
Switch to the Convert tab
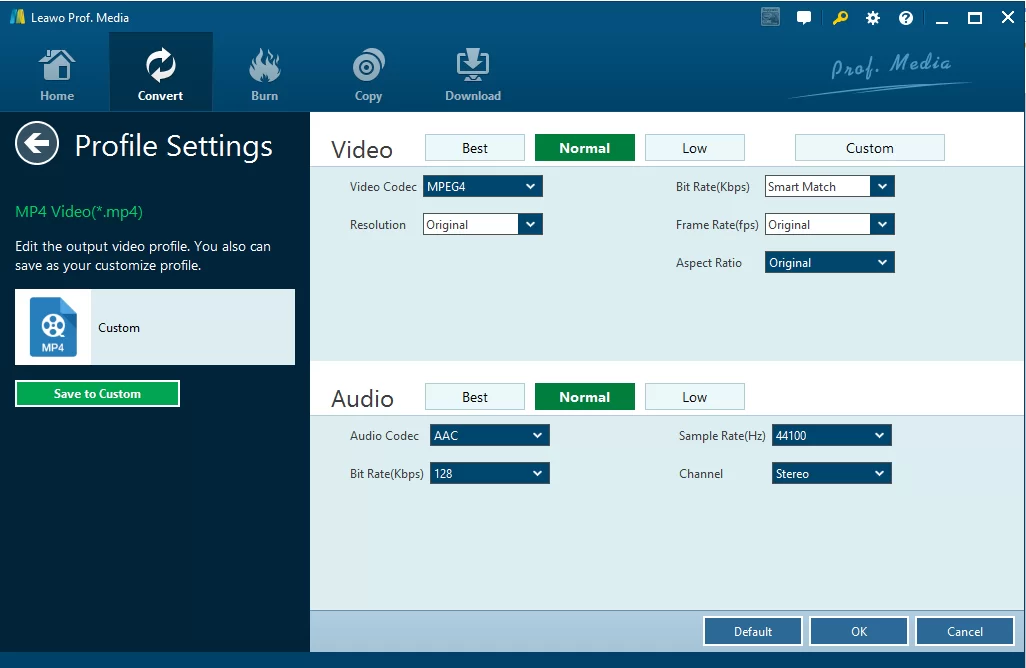click(x=160, y=72)
